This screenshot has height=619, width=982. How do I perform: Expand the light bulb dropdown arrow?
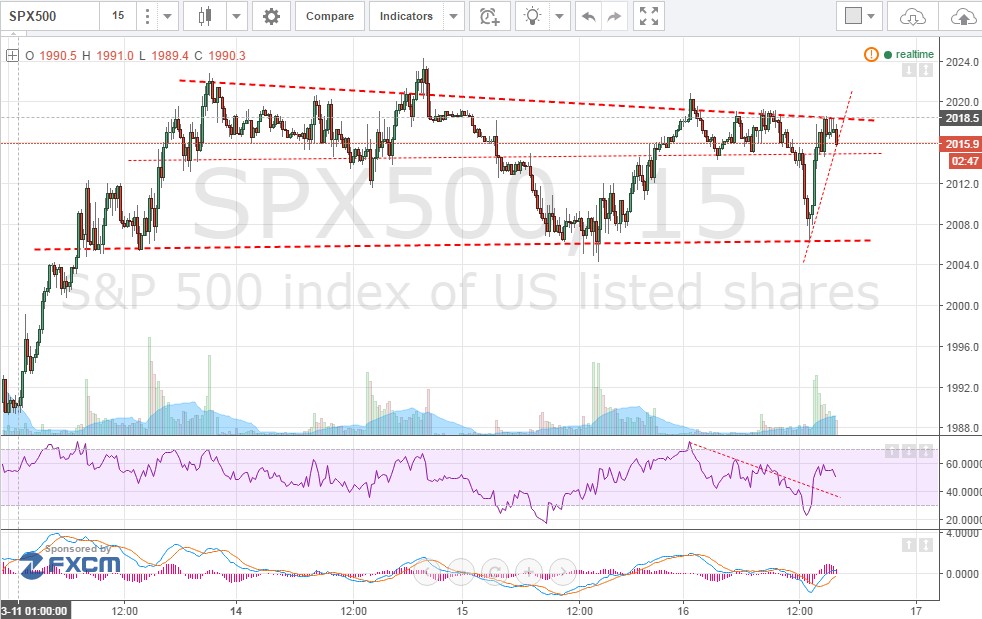(560, 16)
